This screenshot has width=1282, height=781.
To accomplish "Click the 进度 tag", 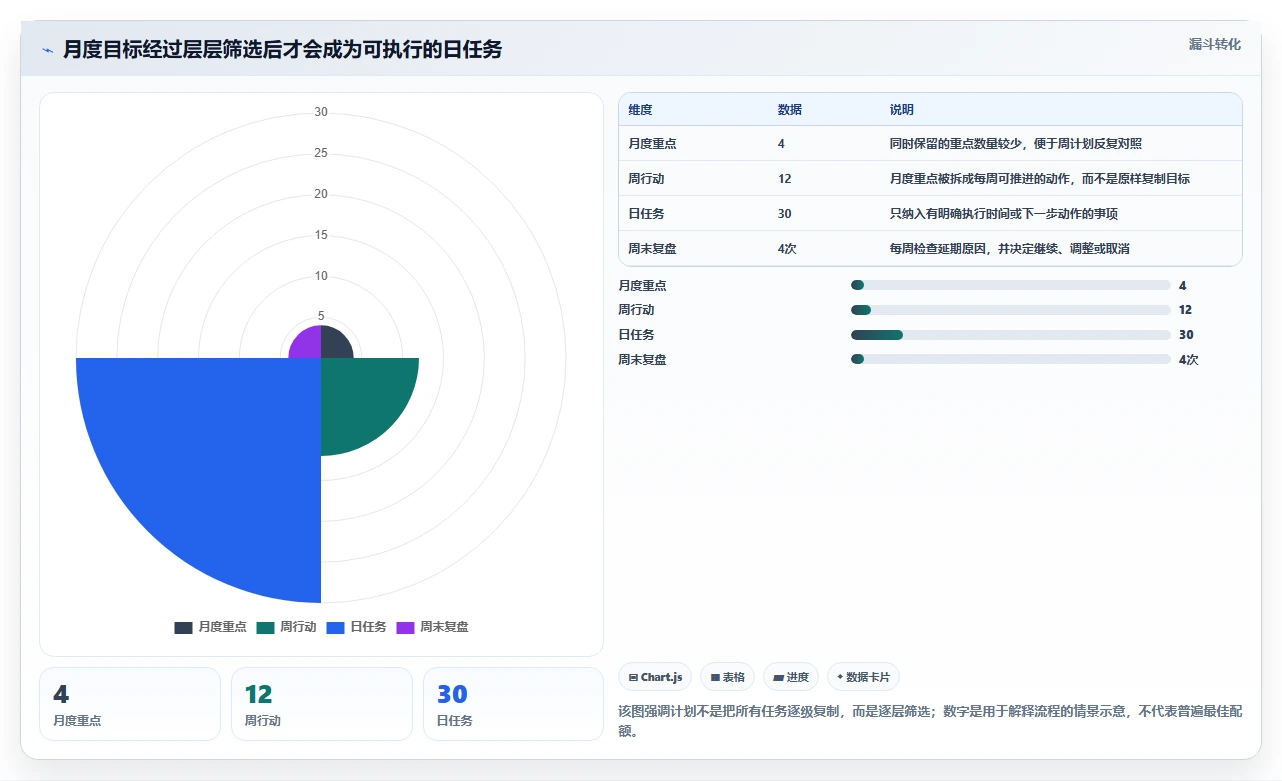I will 791,677.
